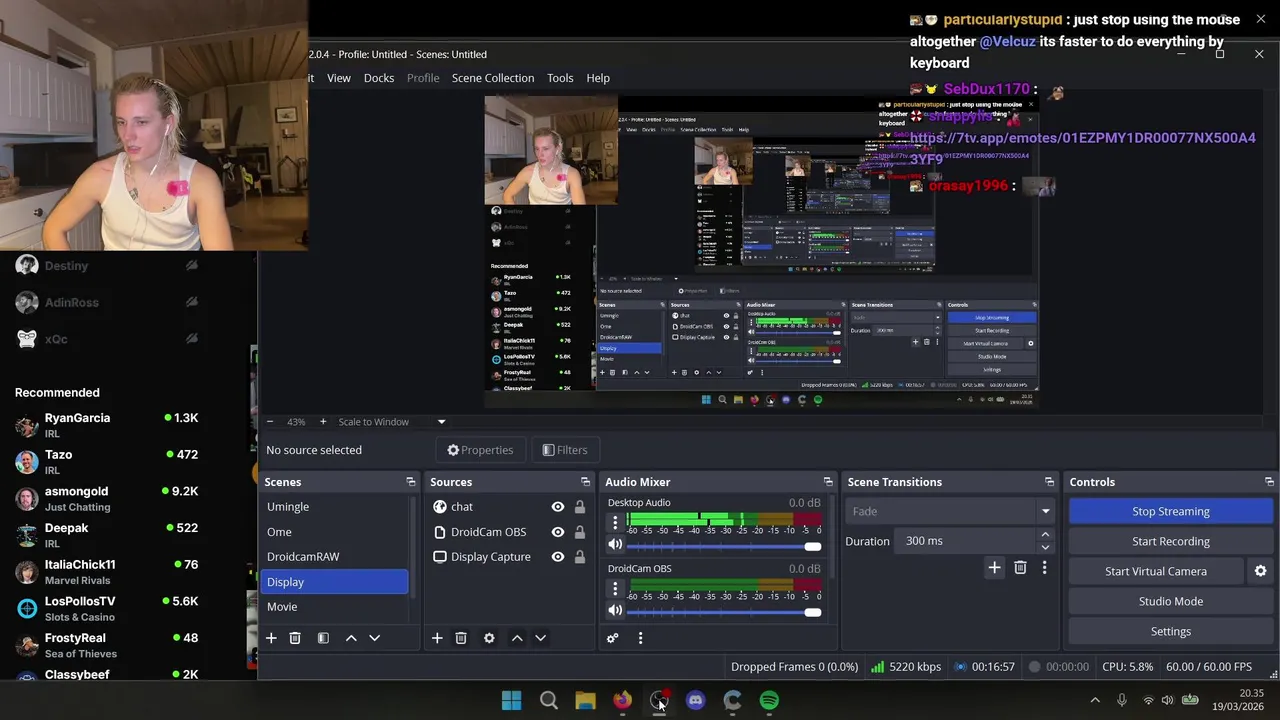The height and width of the screenshot is (720, 1280).
Task: Open the View menu
Action: point(339,78)
